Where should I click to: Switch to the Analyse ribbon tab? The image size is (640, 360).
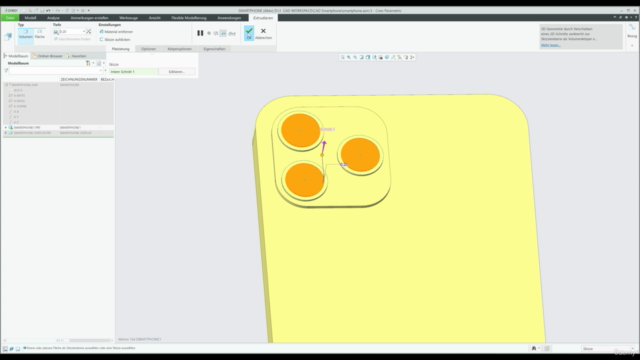[53, 18]
